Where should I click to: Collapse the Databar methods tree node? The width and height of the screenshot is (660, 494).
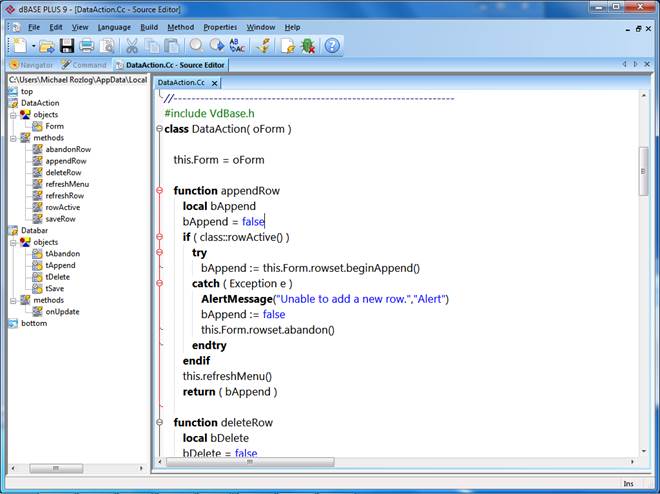point(13,300)
